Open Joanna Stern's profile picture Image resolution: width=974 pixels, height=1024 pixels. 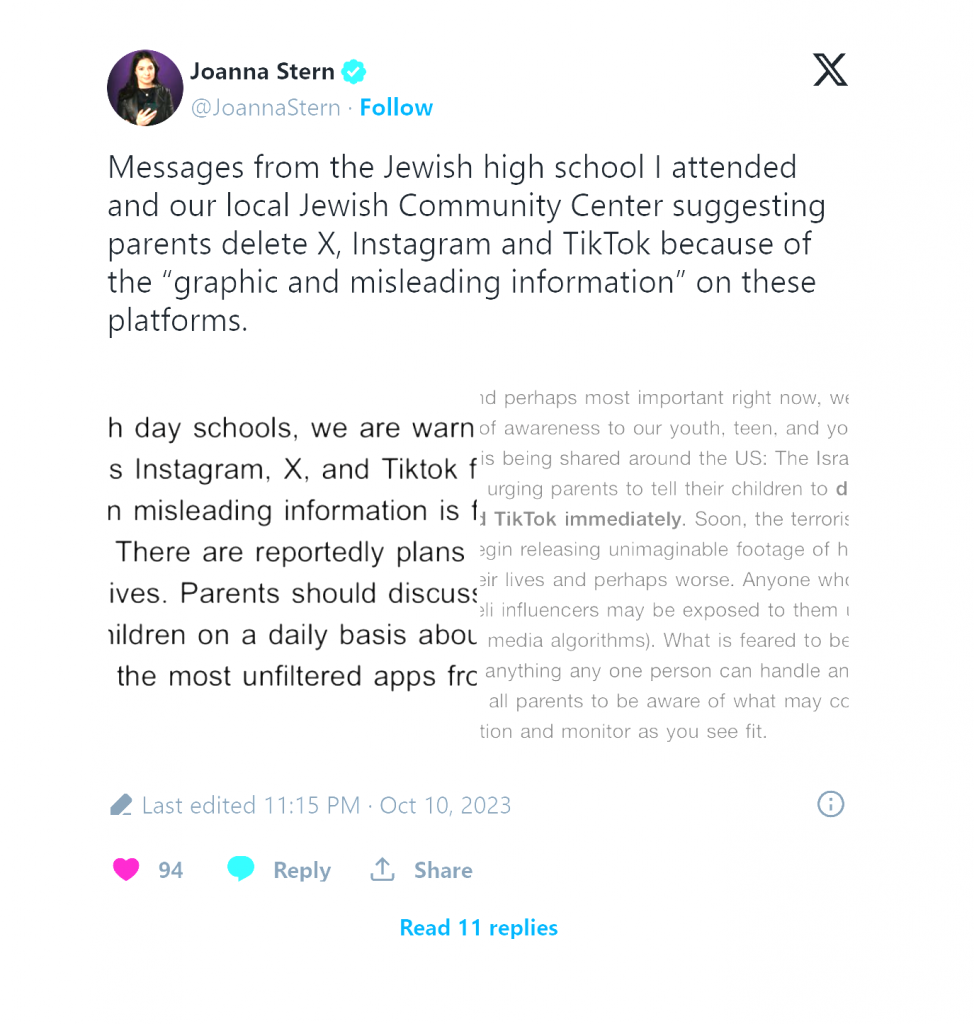pos(145,88)
